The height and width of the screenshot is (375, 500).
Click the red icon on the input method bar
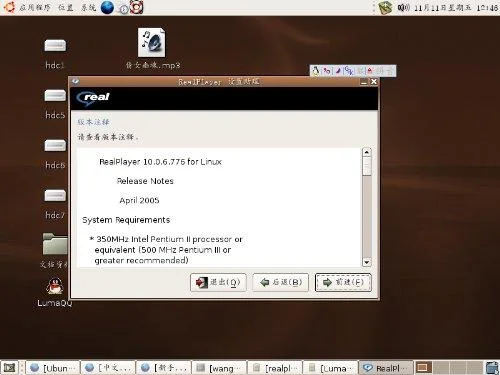tap(370, 71)
